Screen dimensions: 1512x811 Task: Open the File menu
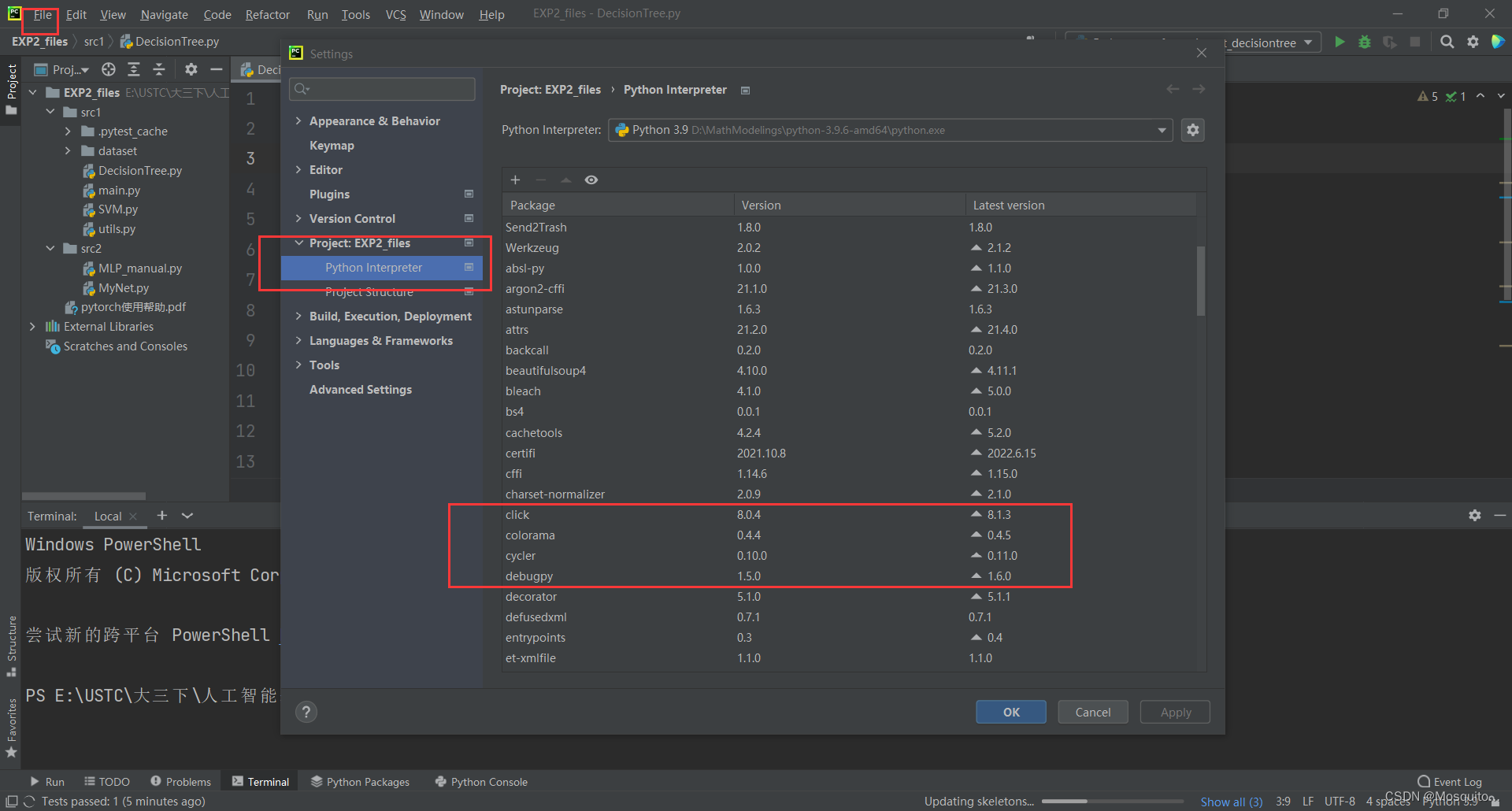[x=43, y=14]
